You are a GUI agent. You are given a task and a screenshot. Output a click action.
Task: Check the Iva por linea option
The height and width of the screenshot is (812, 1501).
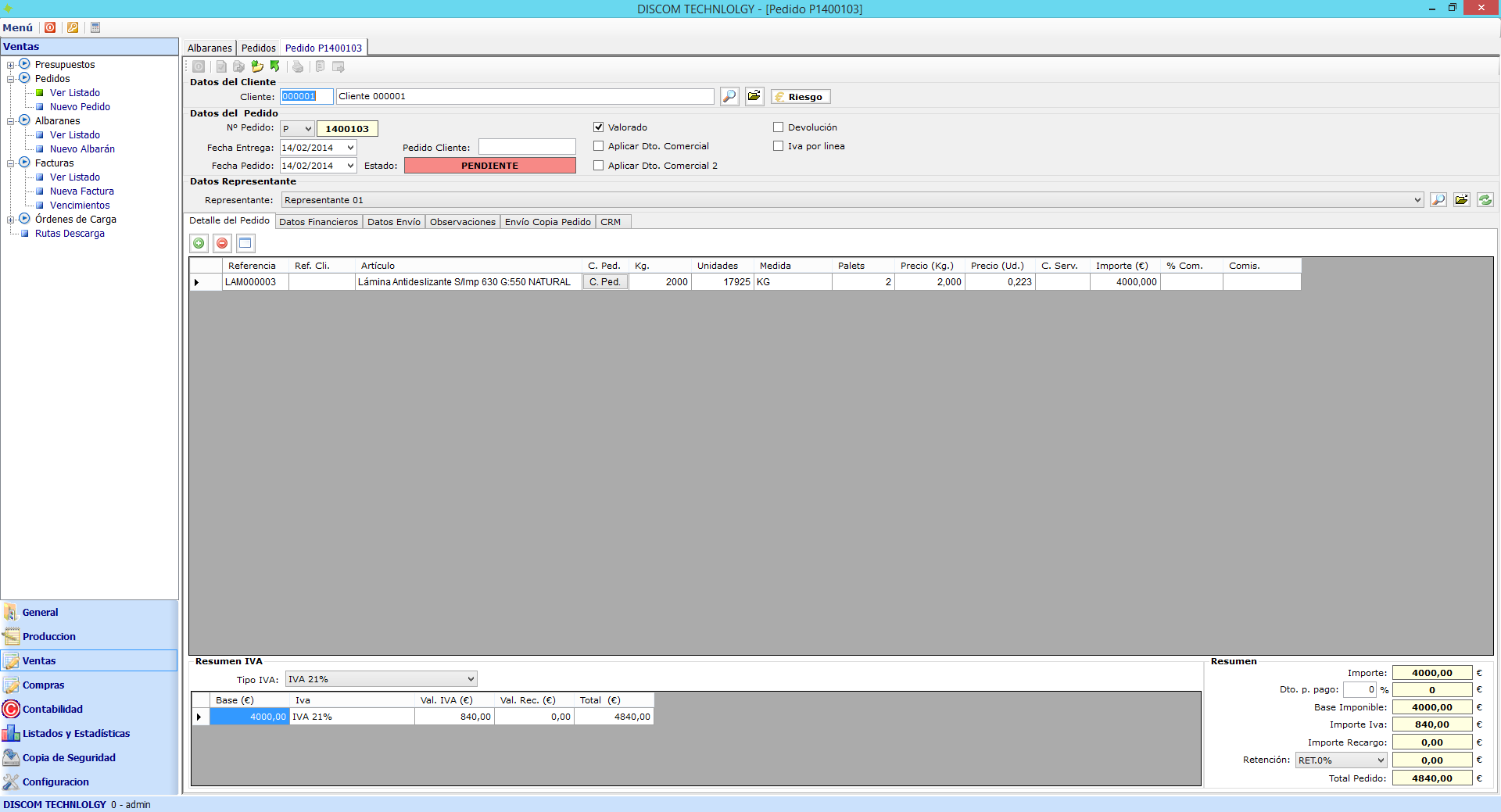click(x=779, y=146)
